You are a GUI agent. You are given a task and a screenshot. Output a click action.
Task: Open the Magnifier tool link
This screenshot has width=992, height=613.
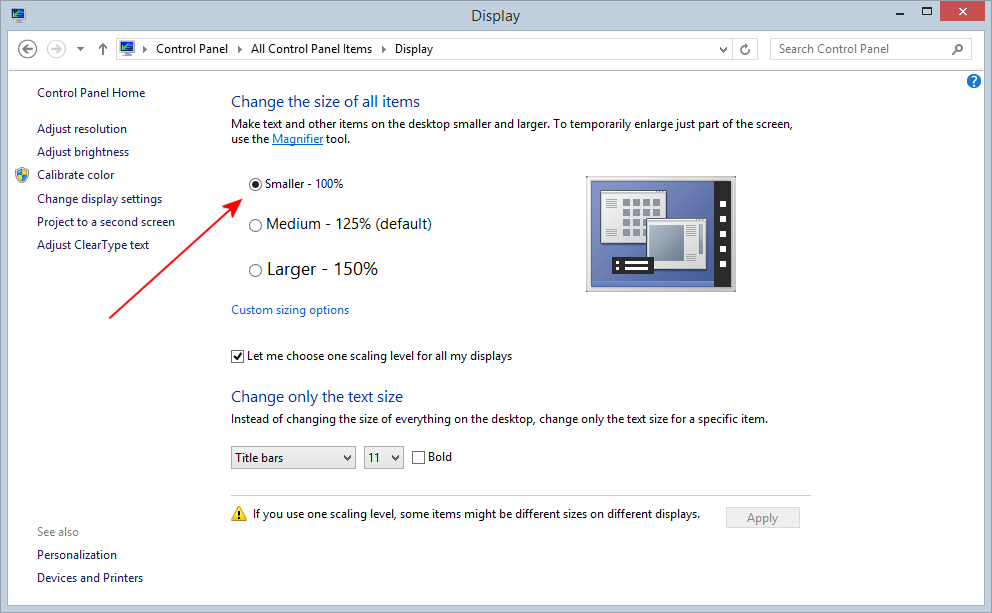tap(297, 139)
